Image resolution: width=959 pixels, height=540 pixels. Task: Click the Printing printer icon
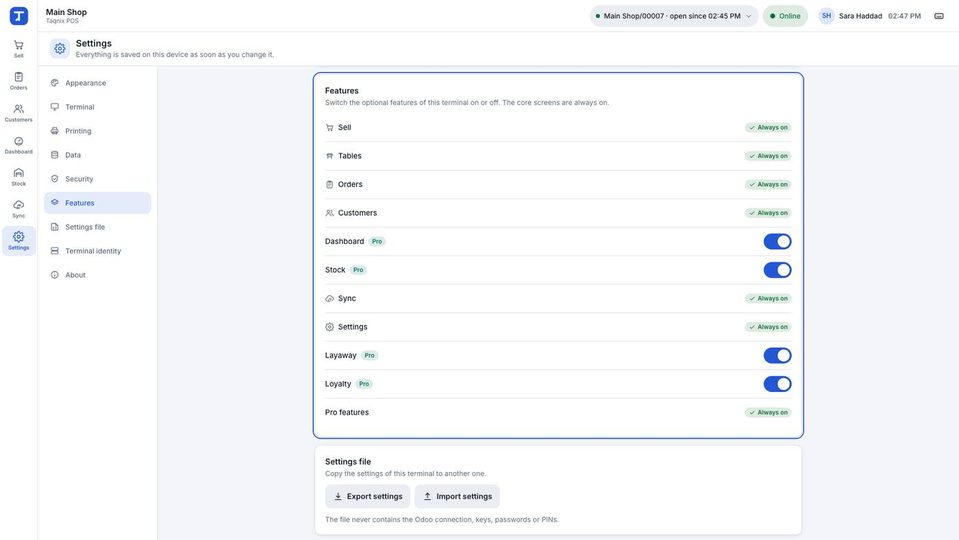54,131
